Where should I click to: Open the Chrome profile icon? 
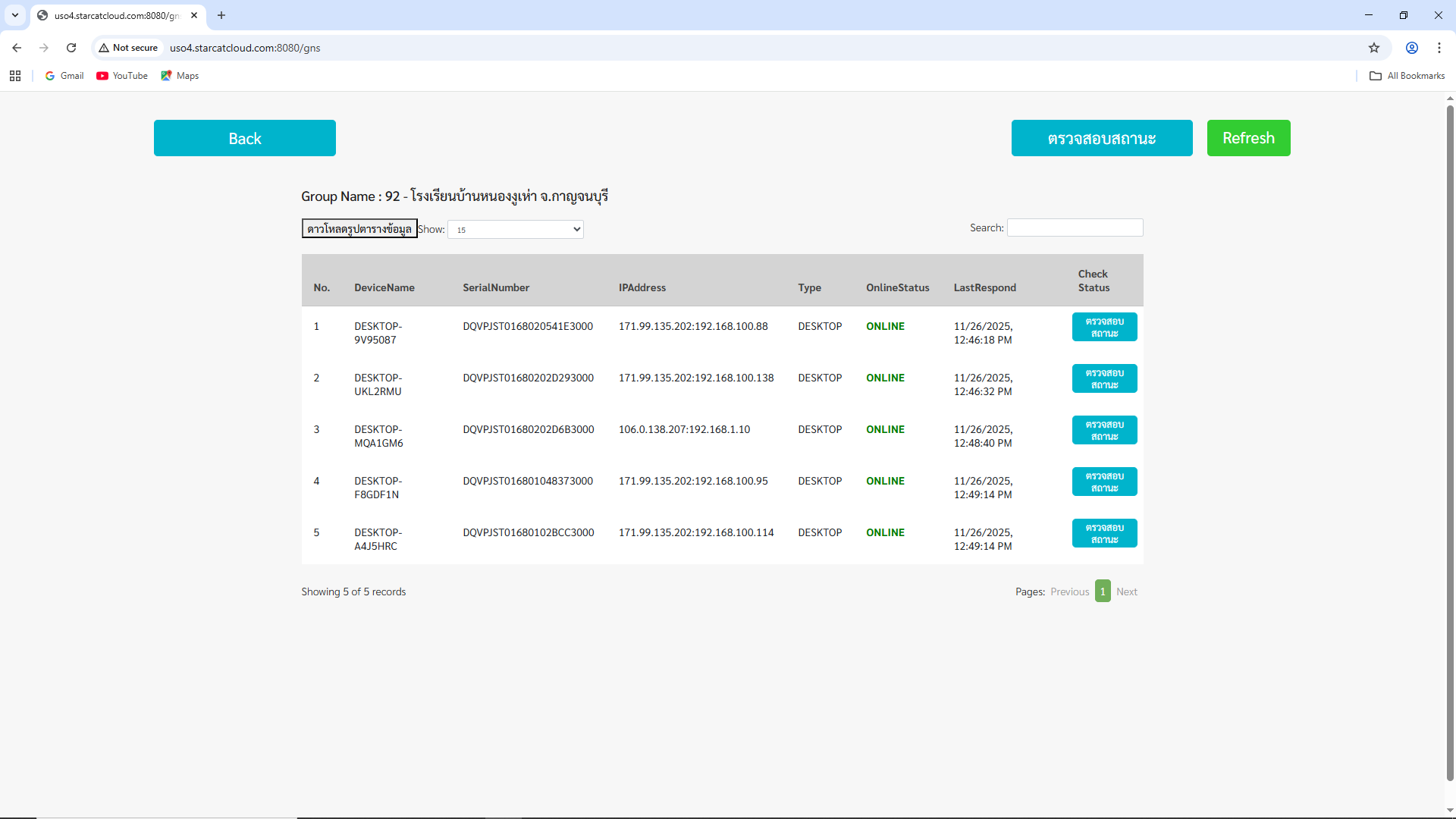(1412, 48)
